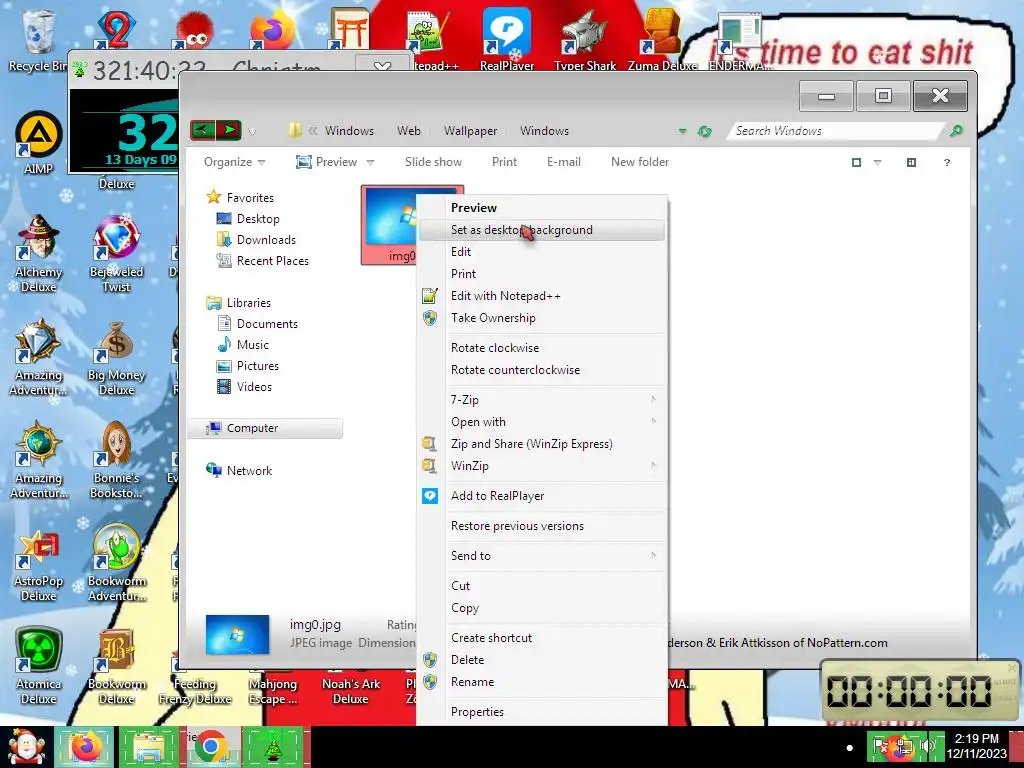Screen dimensions: 1024x768
Task: Choose Rotate clockwise
Action: point(541,348)
